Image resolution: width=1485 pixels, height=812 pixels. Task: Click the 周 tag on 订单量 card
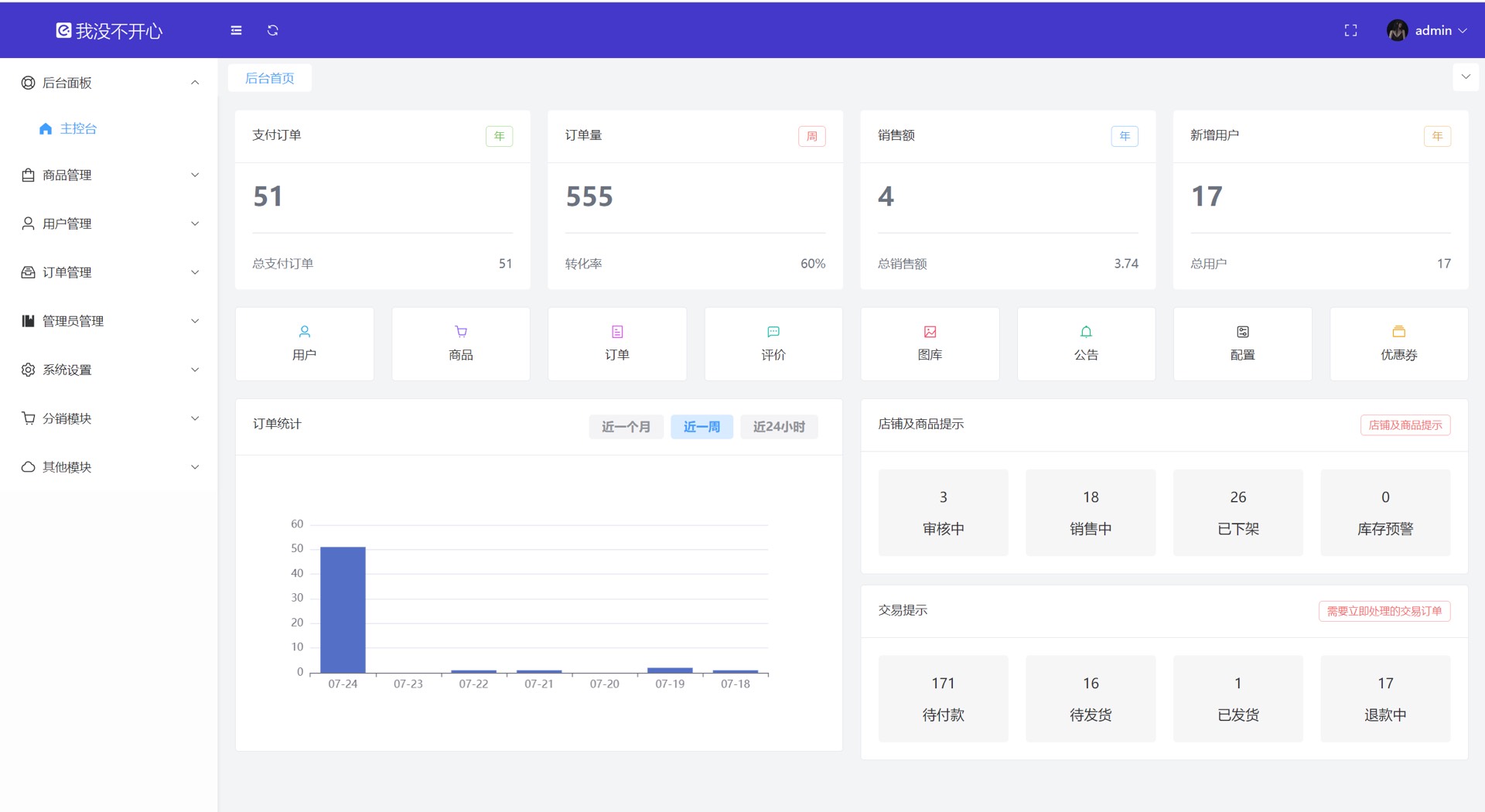click(812, 136)
